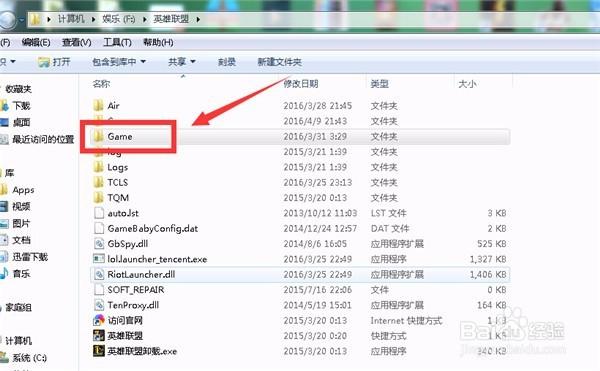Select the lol.launcher_tencent.exe icon

(x=99, y=259)
